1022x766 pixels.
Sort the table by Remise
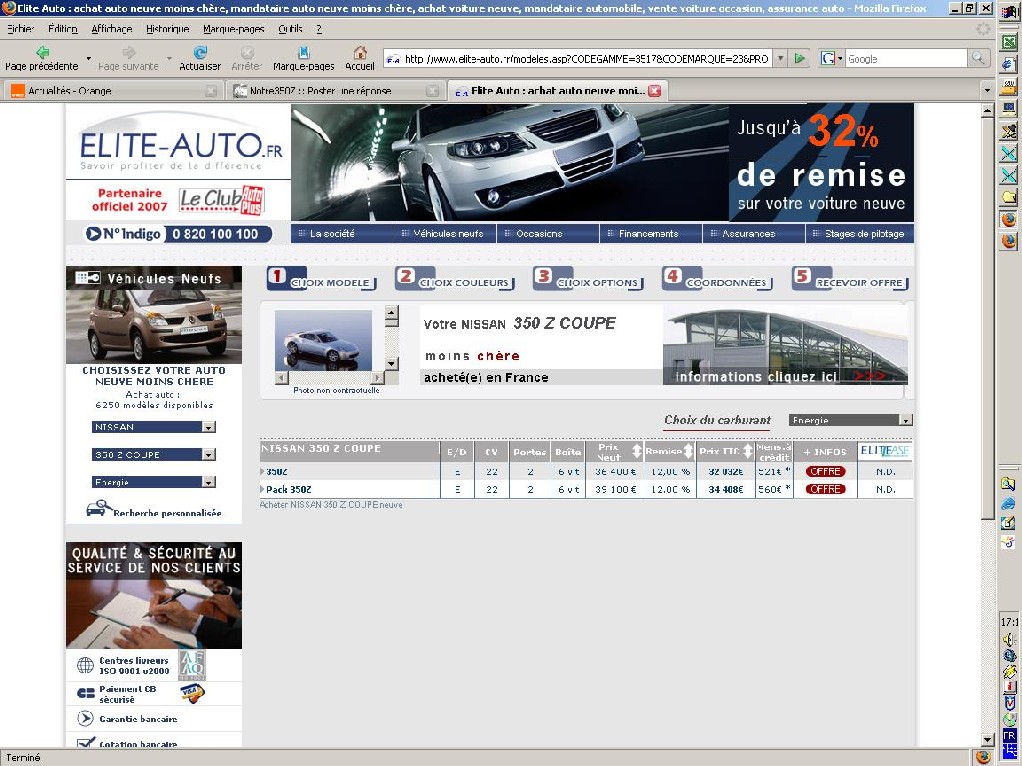(688, 451)
